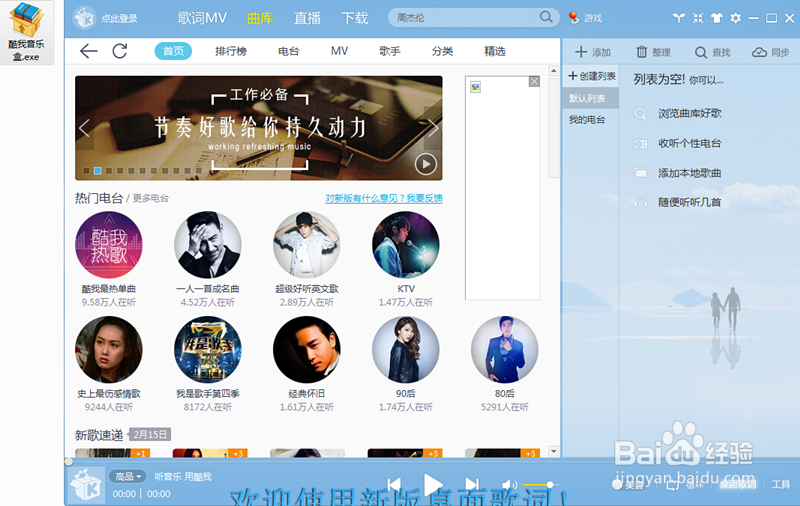
Task: Refresh the page with reload icon
Action: [x=120, y=51]
